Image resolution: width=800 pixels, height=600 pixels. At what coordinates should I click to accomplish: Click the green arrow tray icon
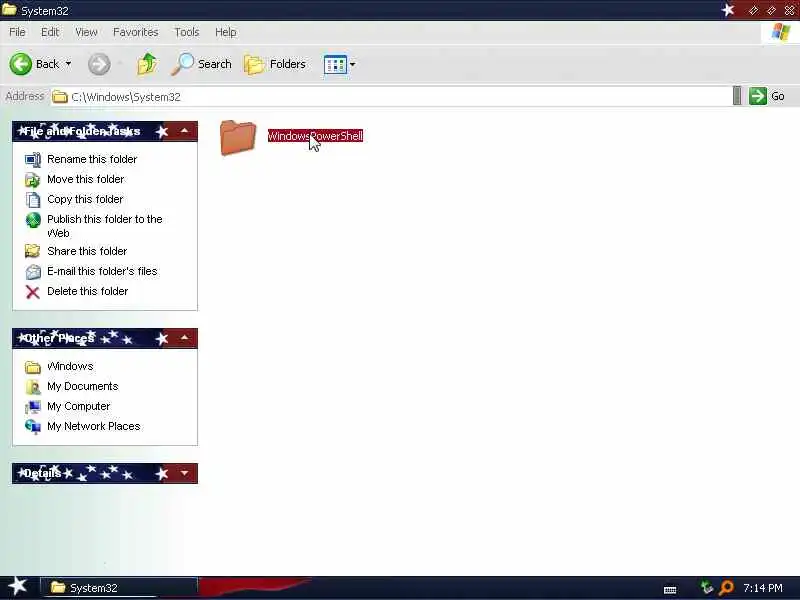(x=707, y=588)
